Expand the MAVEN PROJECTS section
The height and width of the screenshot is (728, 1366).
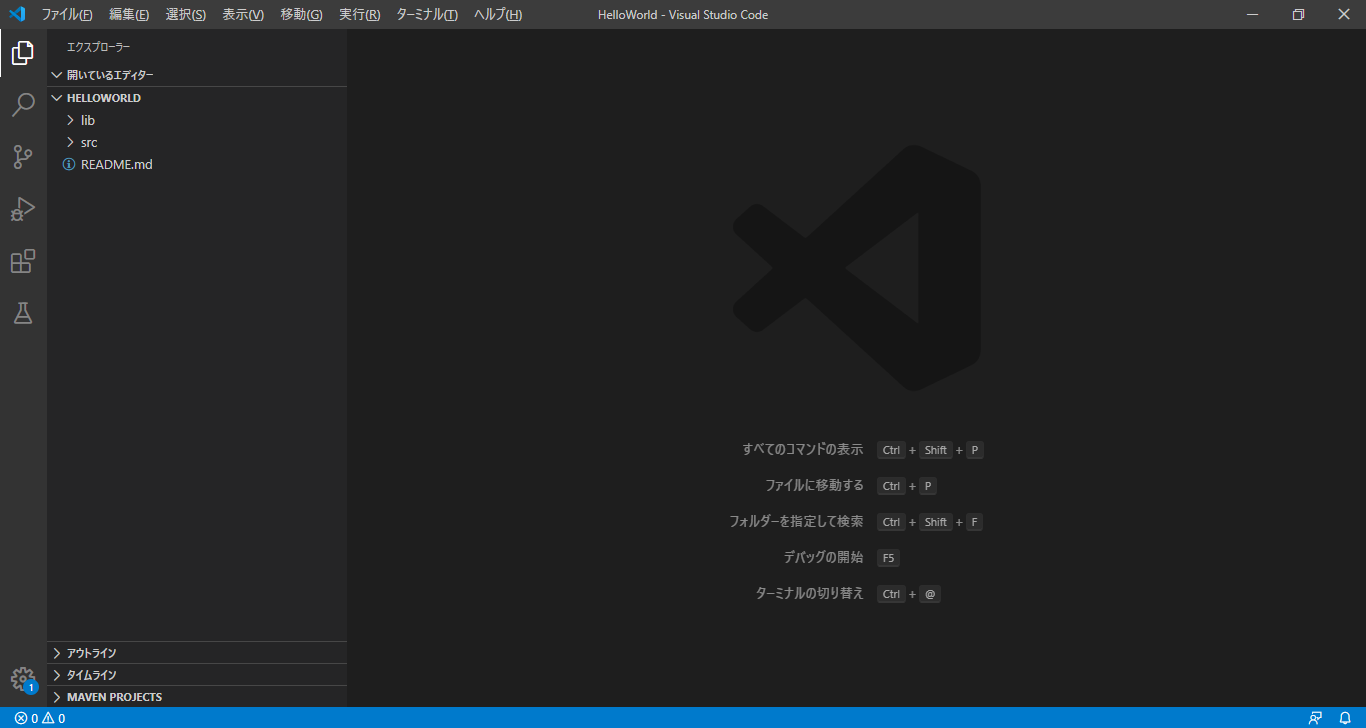coord(197,697)
